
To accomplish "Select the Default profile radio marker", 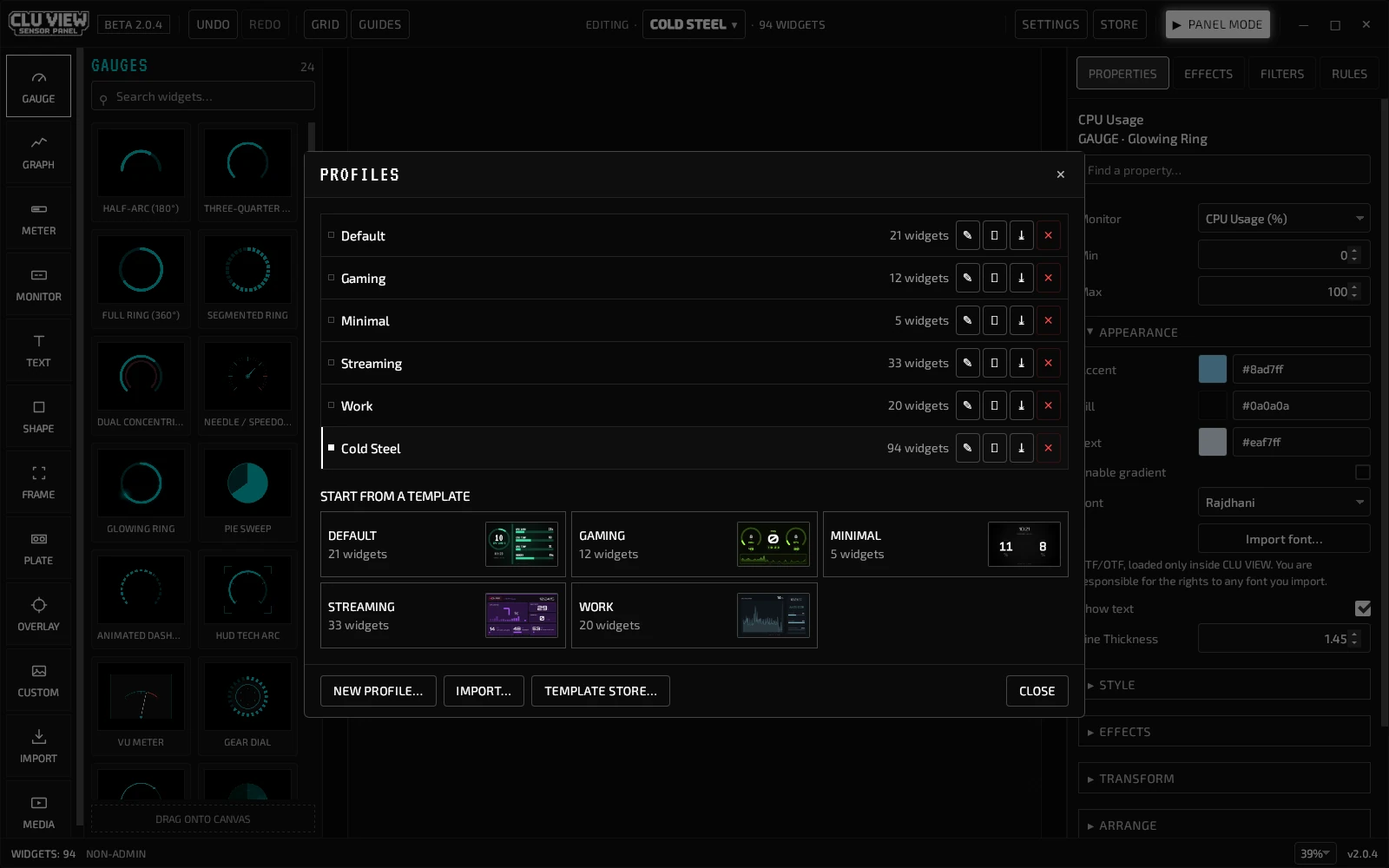I will coord(331,235).
